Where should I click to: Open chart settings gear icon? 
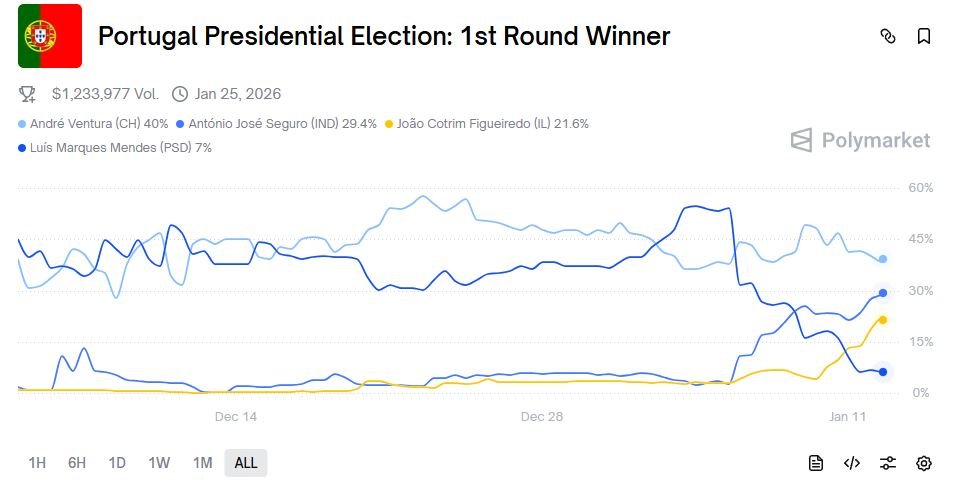point(924,463)
